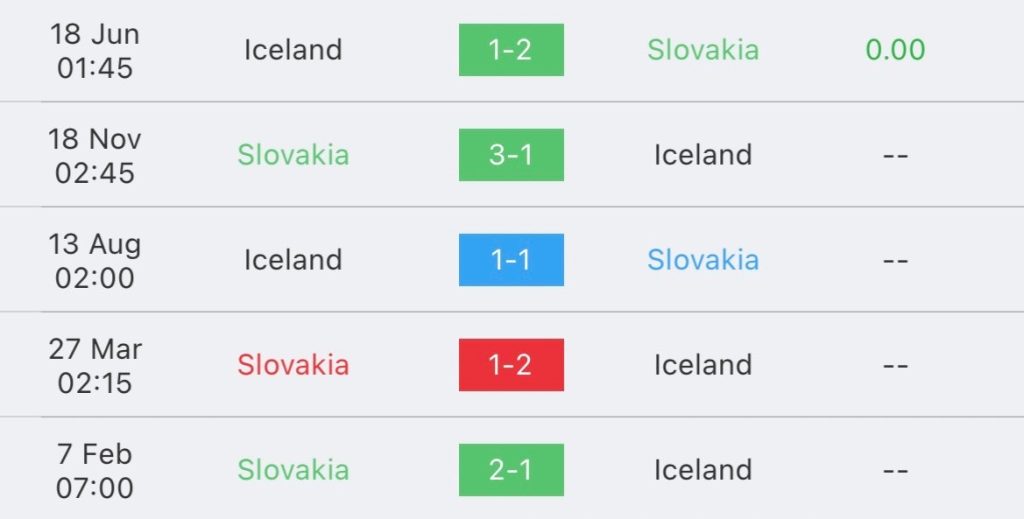
Task: Select Iceland in the 7 Feb match
Action: (x=702, y=470)
